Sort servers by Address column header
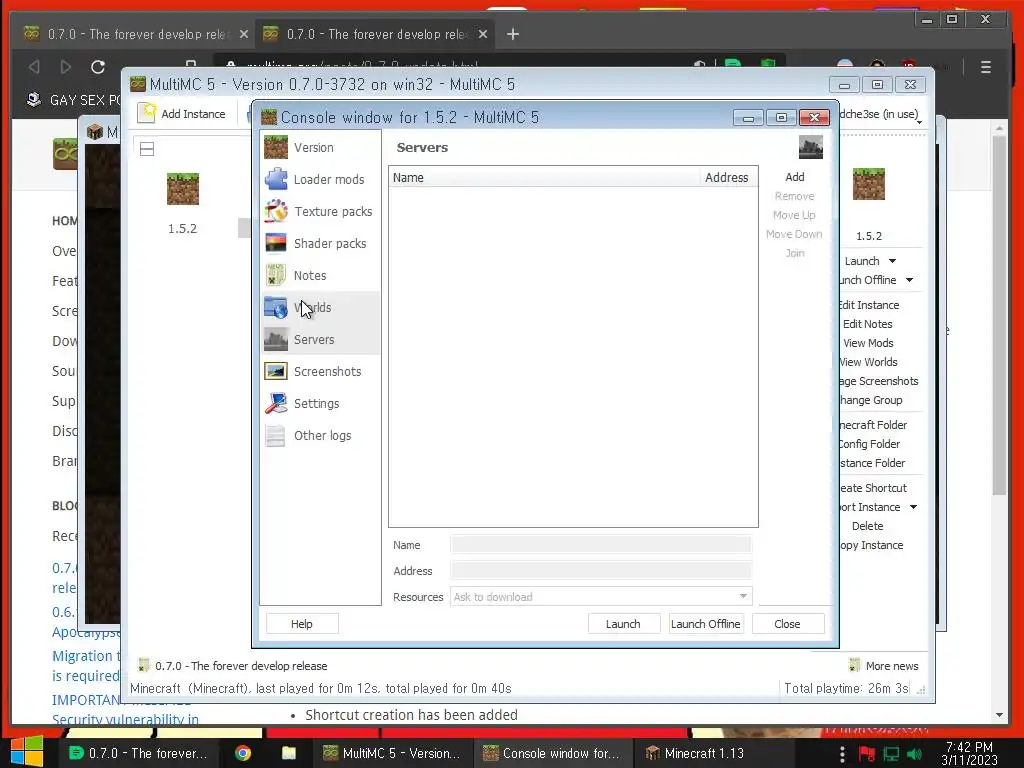Viewport: 1024px width, 768px height. [x=728, y=178]
